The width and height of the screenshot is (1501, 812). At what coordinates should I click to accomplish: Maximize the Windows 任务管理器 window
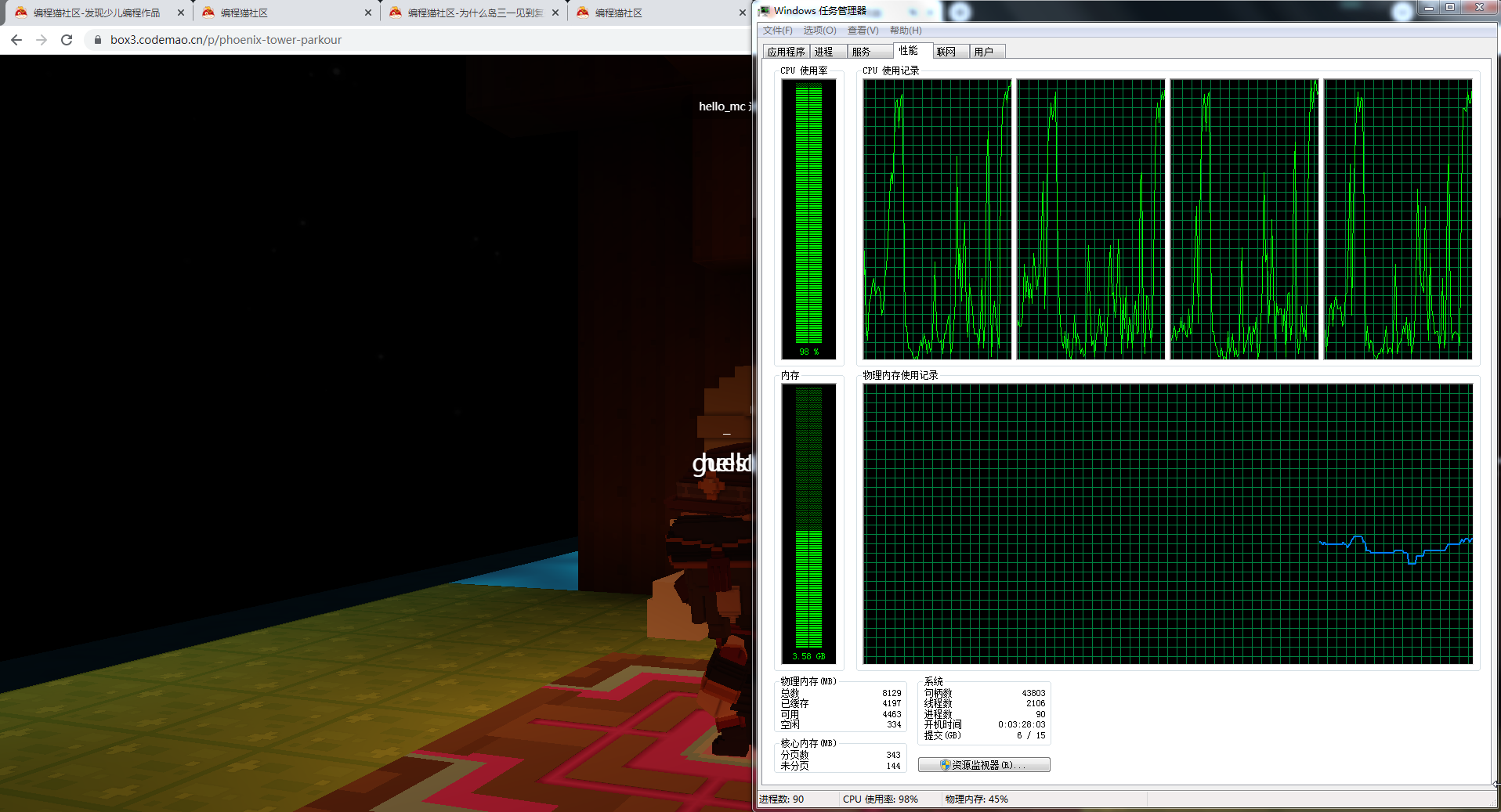coord(1450,8)
